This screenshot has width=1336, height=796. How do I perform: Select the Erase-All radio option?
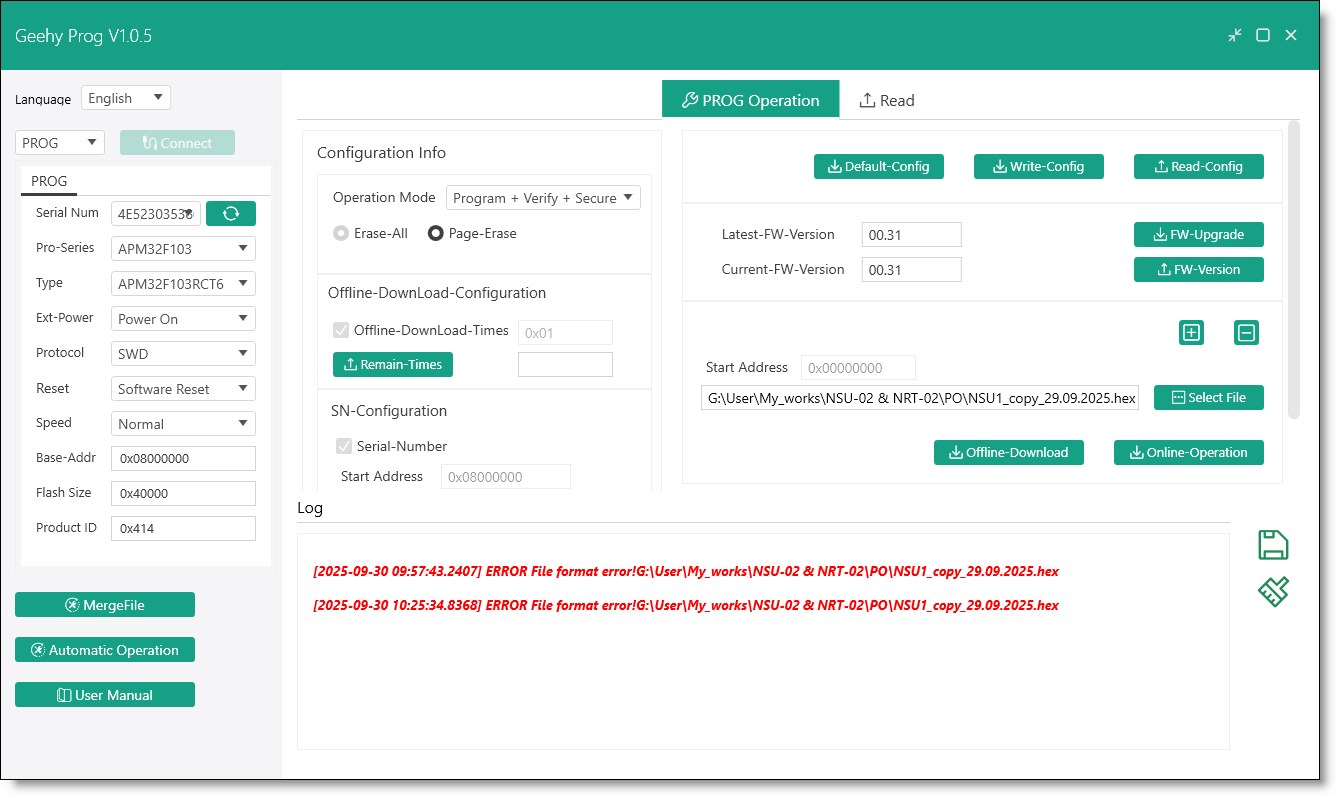tap(341, 233)
